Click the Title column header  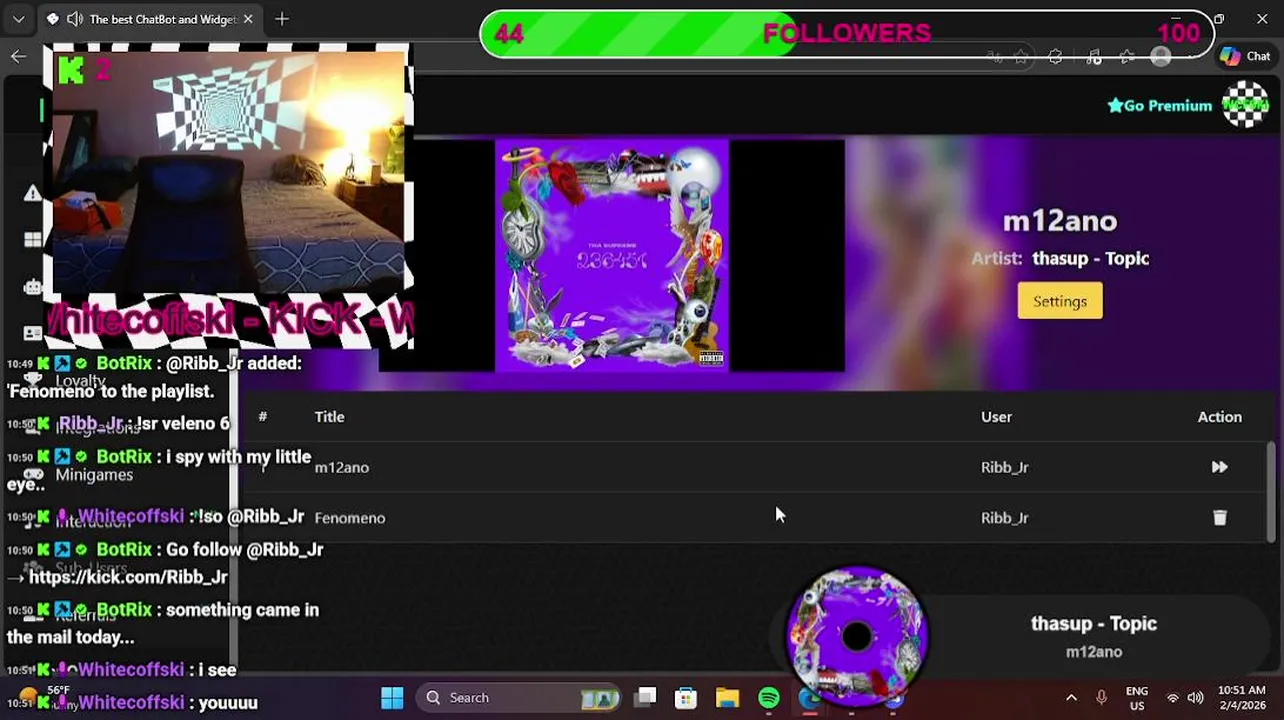click(329, 417)
